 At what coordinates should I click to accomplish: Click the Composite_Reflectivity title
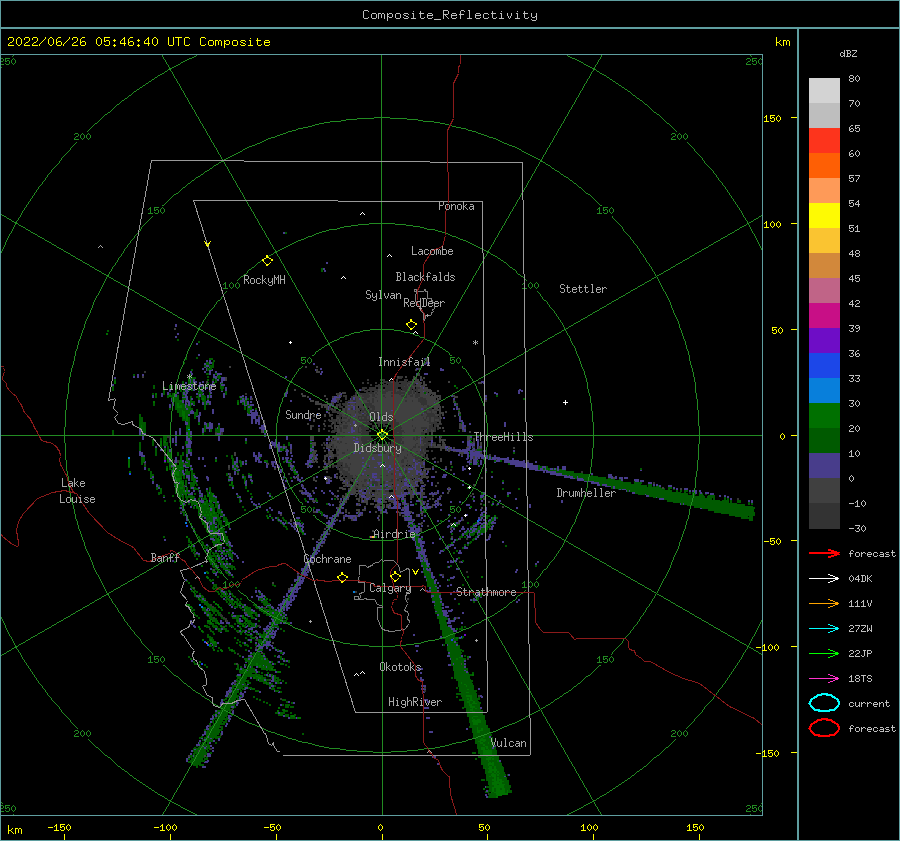[450, 15]
